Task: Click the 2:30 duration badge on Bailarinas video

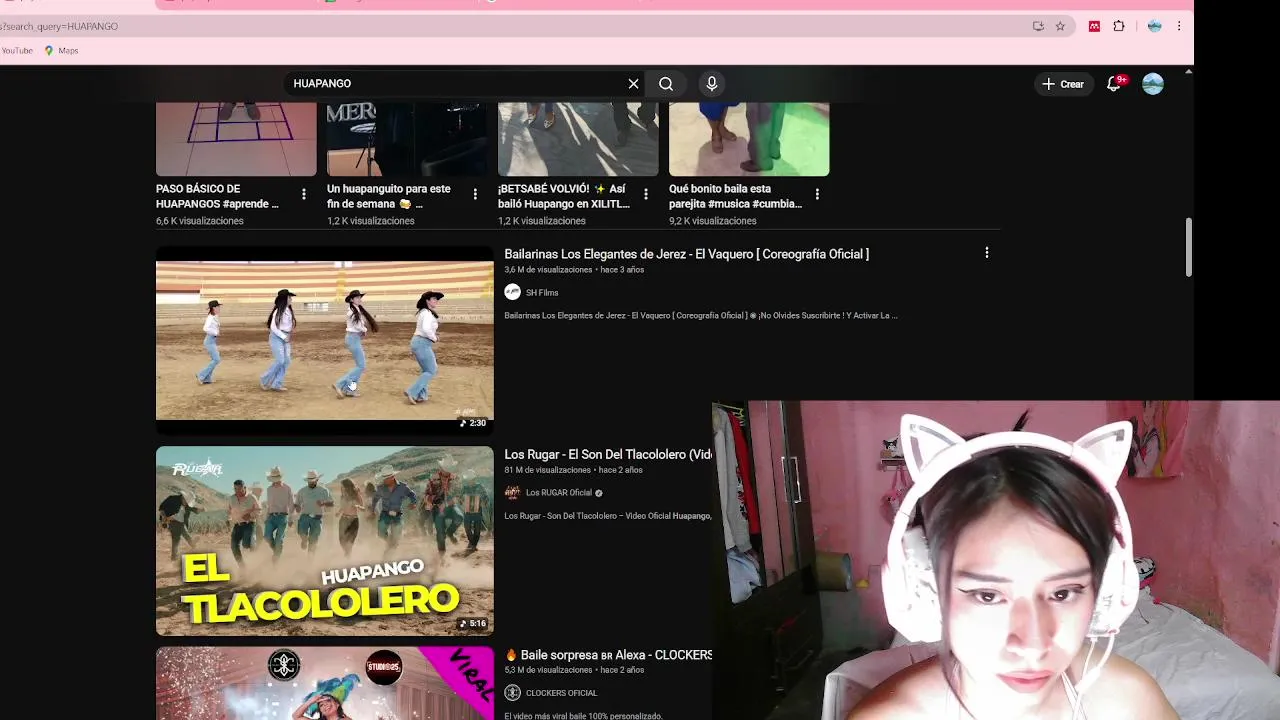Action: click(472, 423)
